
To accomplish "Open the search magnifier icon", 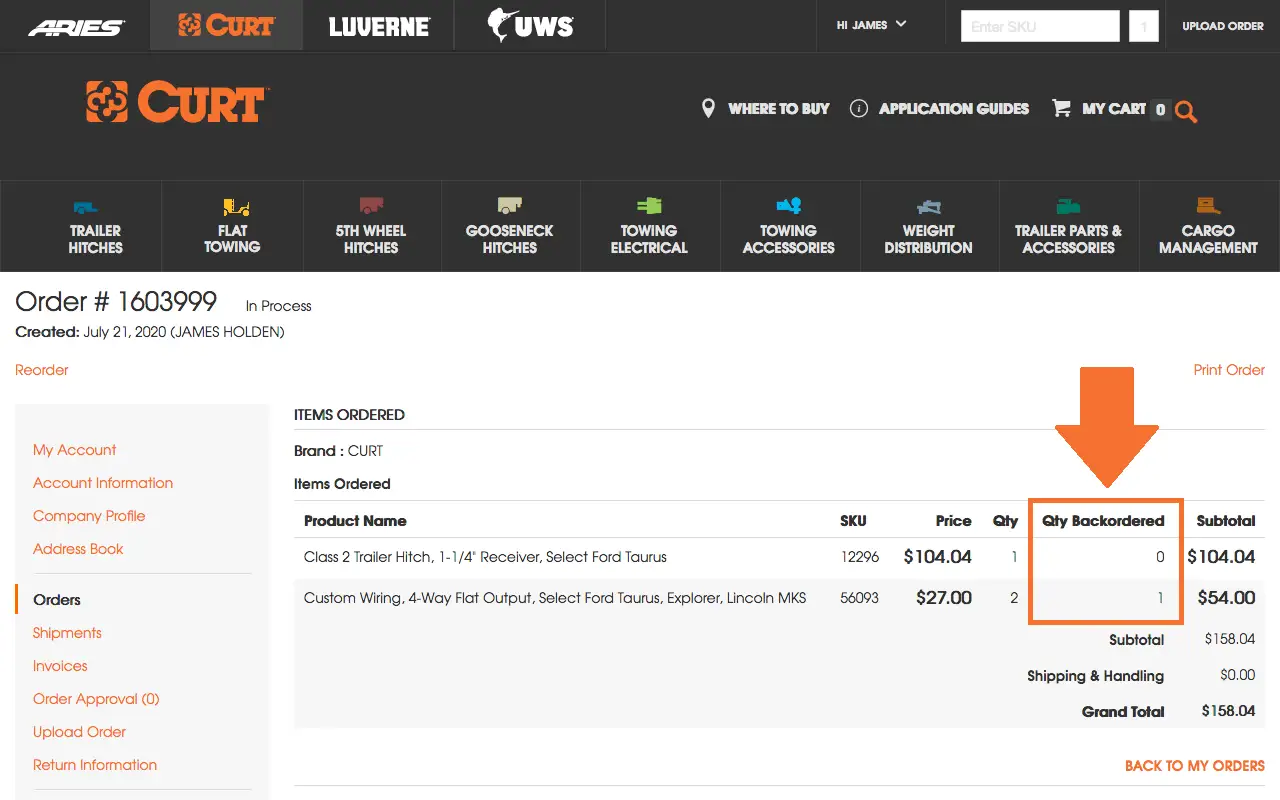I will 1186,110.
